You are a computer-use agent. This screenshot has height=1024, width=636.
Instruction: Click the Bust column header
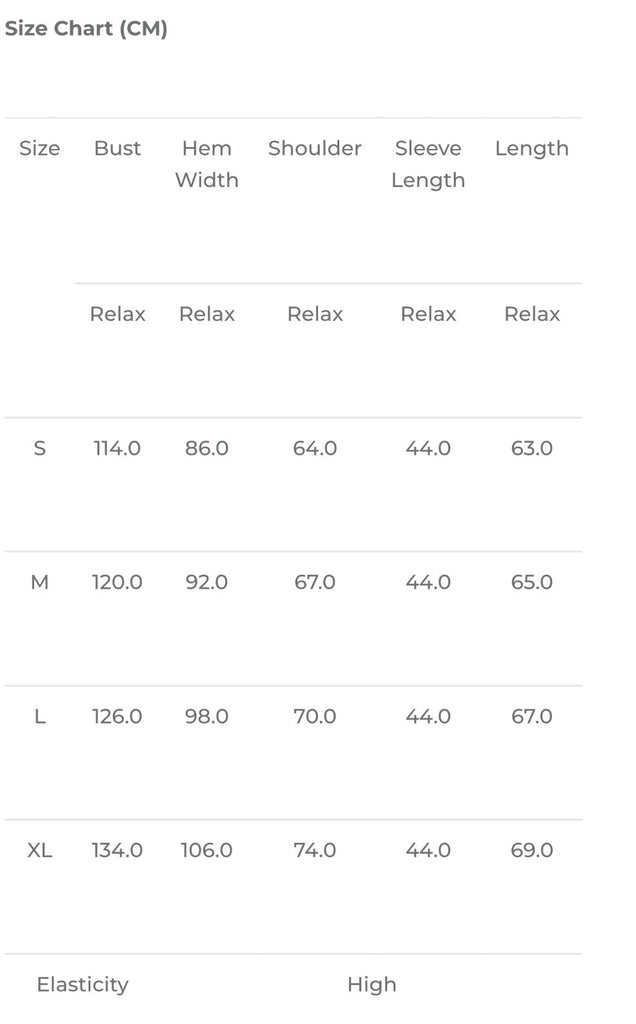click(x=118, y=148)
